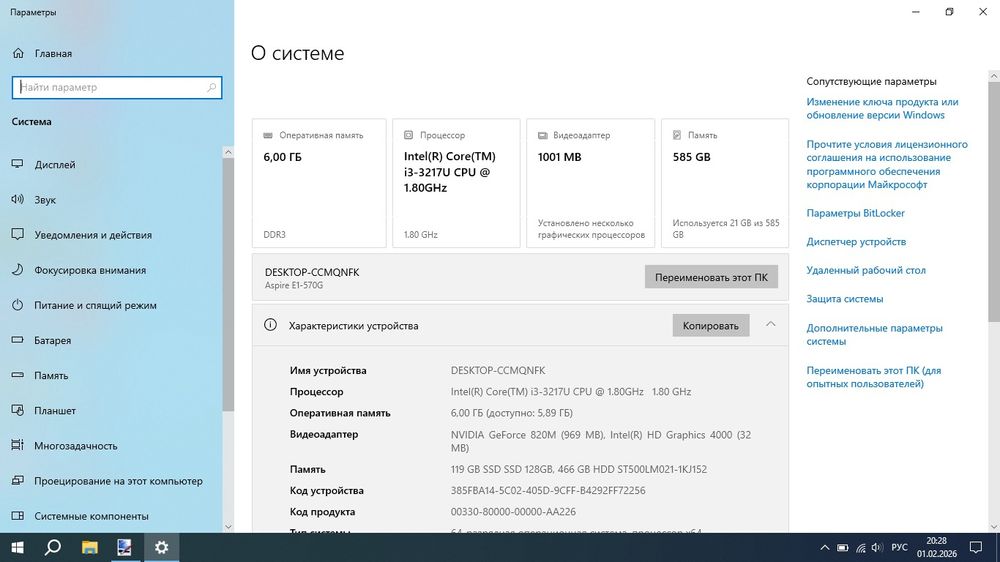Open Переименовать этот ПК для опытных пользователей
Image resolution: width=1000 pixels, height=562 pixels.
coord(873,377)
